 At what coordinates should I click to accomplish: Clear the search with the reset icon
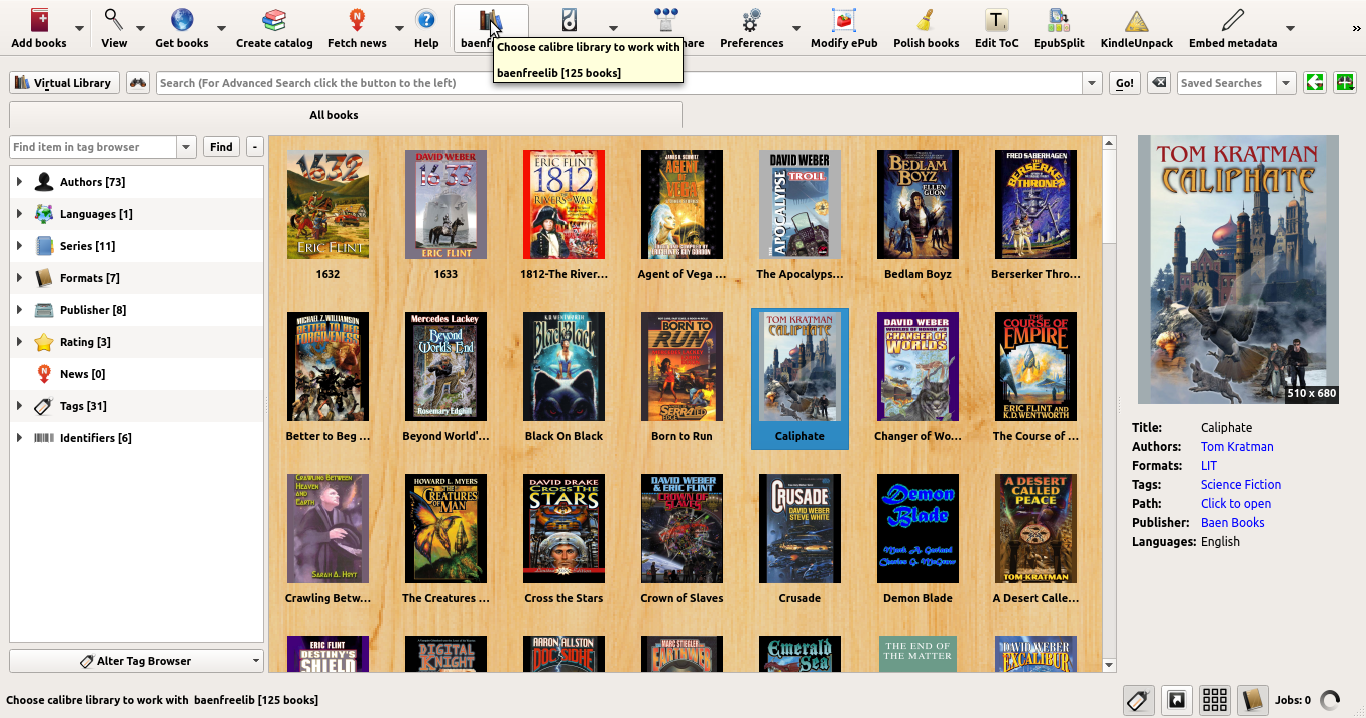point(1158,83)
